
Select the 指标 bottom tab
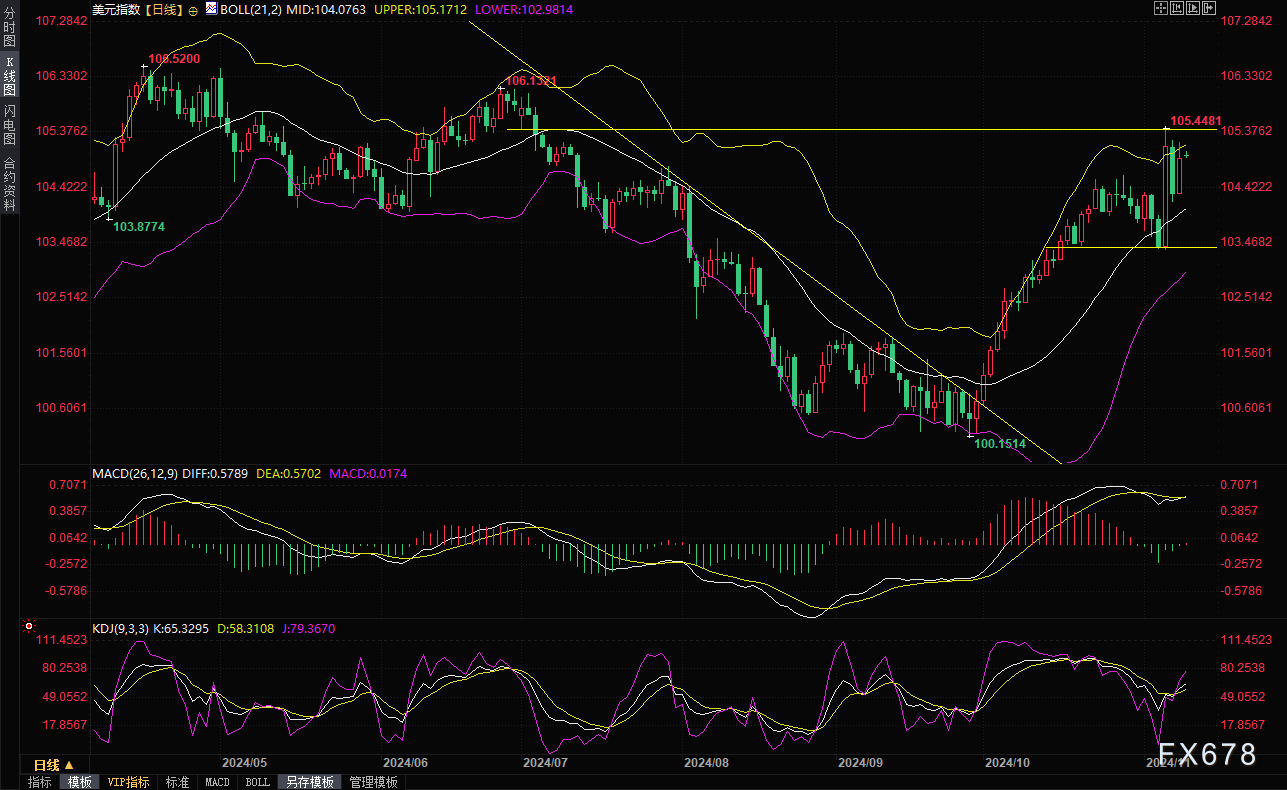[40, 782]
